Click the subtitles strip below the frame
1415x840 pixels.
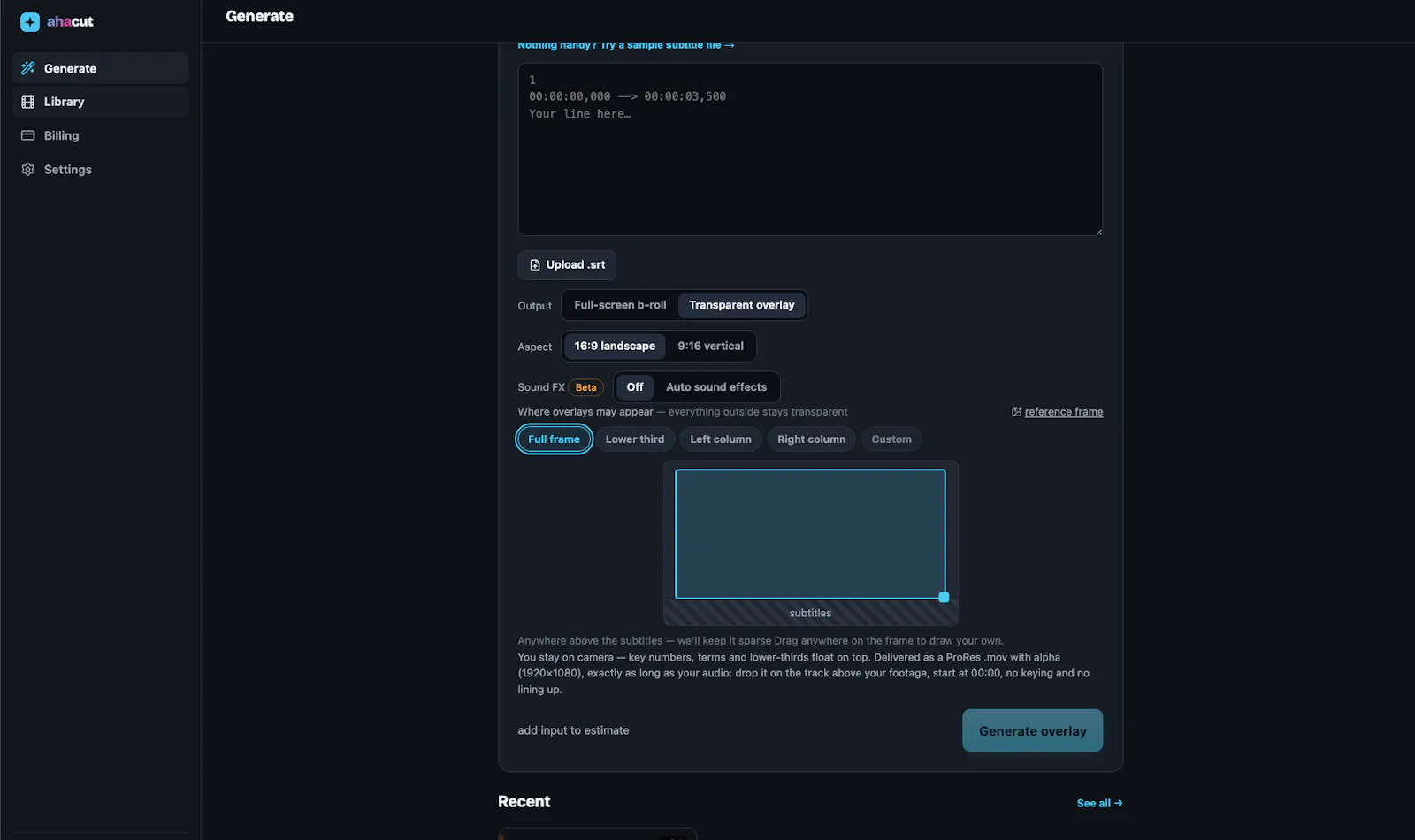point(810,613)
